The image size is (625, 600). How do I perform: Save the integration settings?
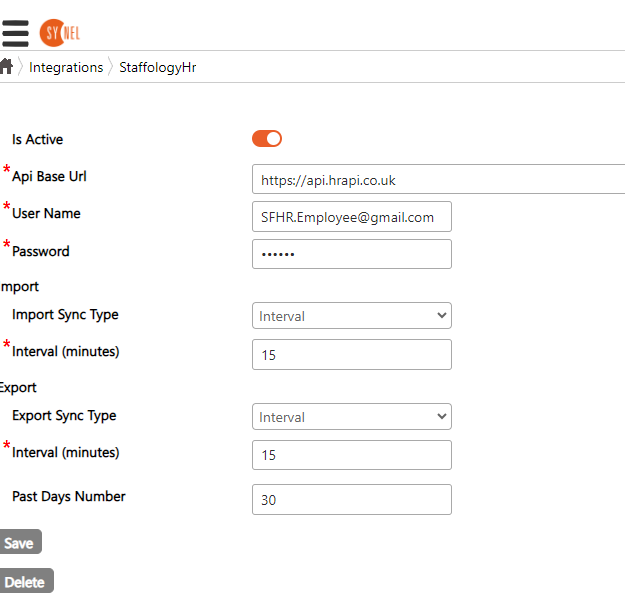click(20, 542)
